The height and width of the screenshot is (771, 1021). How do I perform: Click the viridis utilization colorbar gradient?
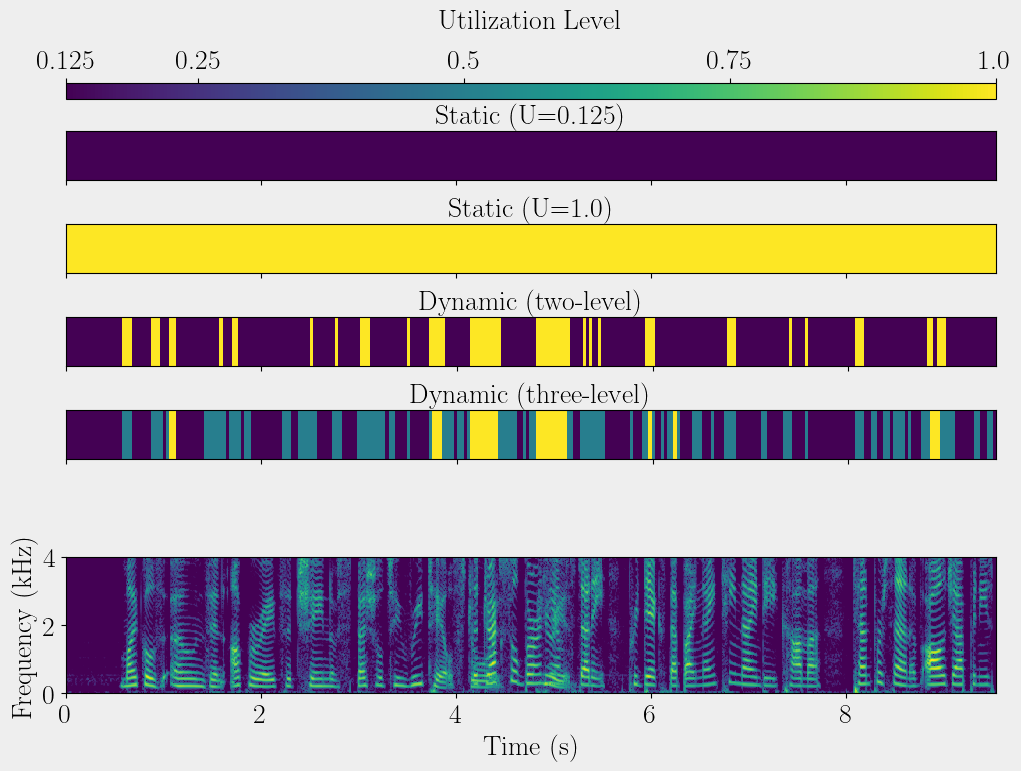(531, 91)
